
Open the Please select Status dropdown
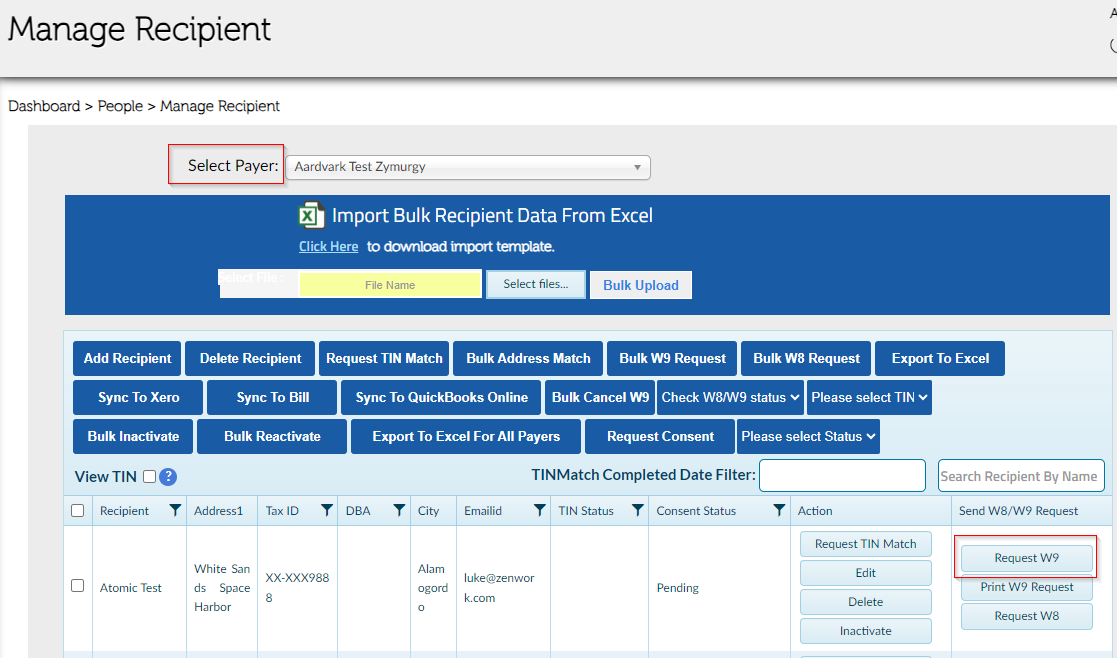click(808, 436)
